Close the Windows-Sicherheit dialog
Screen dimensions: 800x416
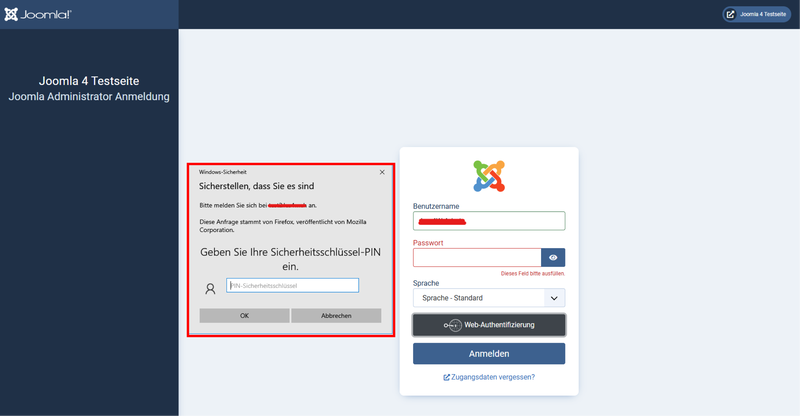click(381, 172)
